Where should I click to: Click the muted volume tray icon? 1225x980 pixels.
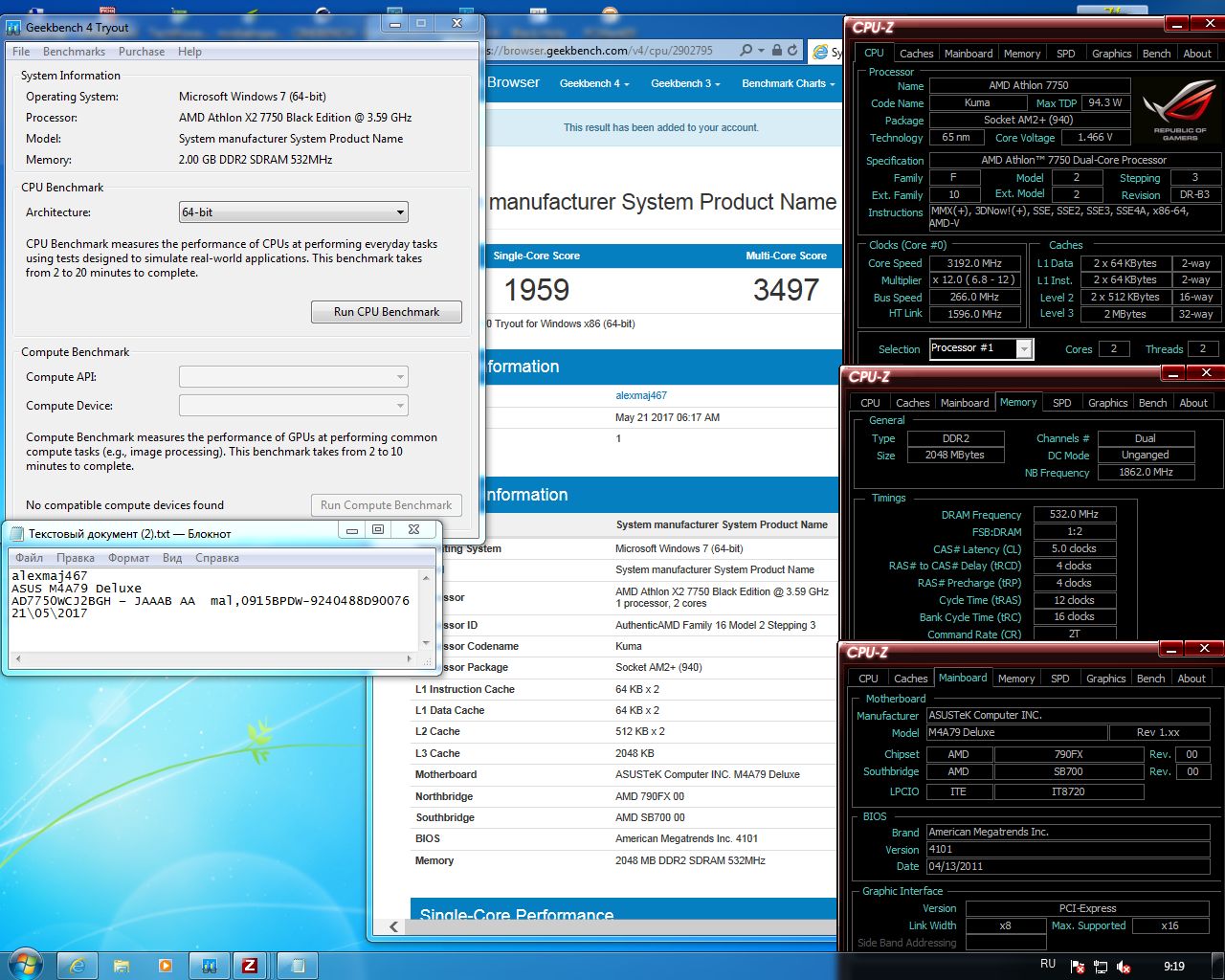(x=1125, y=967)
